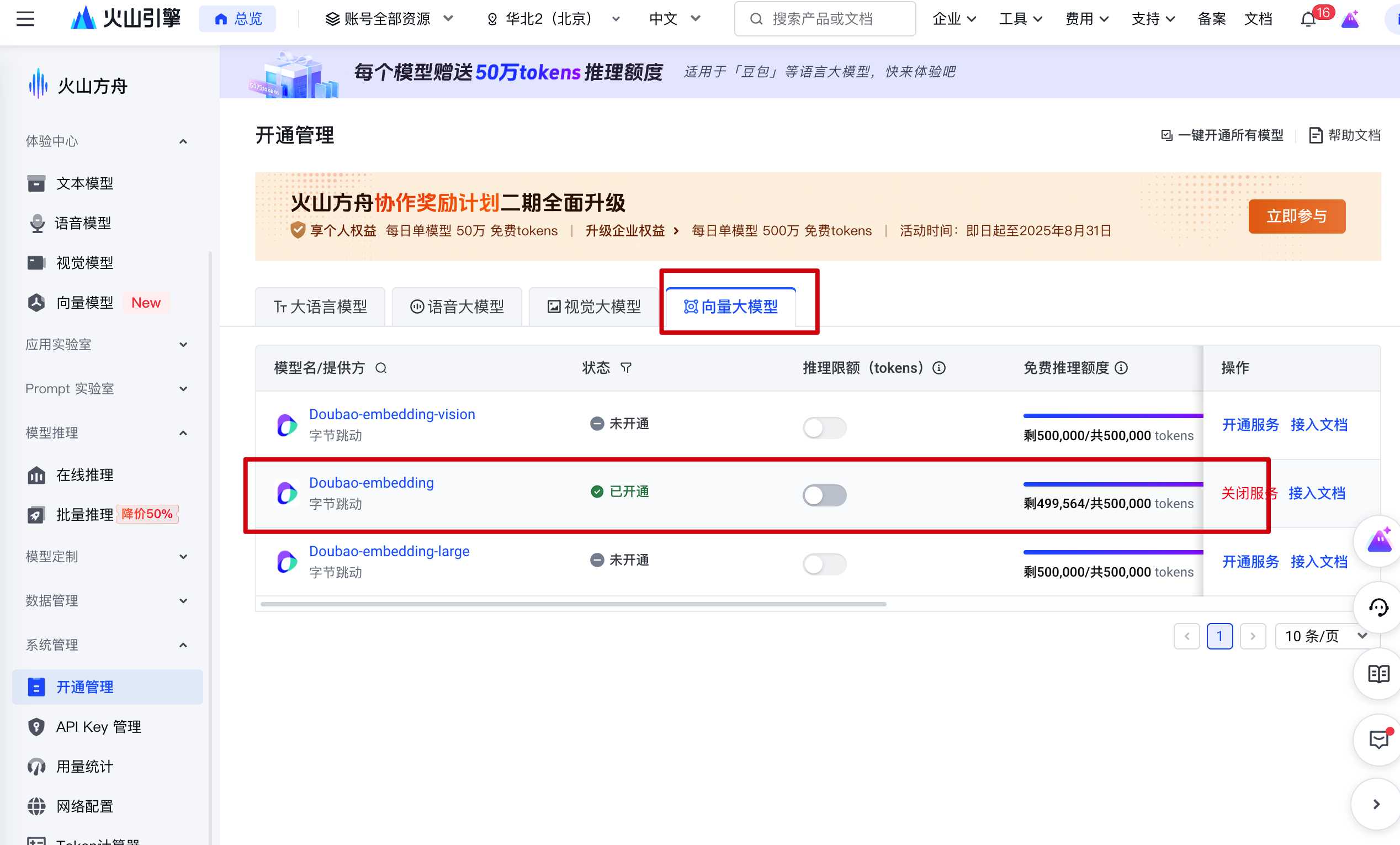The image size is (1400, 845).
Task: Click the search icon beside 模型名/提供方
Action: [x=381, y=368]
